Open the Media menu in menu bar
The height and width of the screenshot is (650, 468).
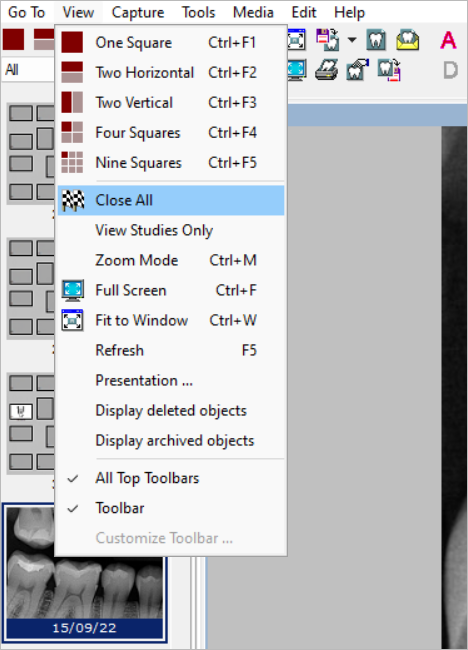(x=253, y=12)
